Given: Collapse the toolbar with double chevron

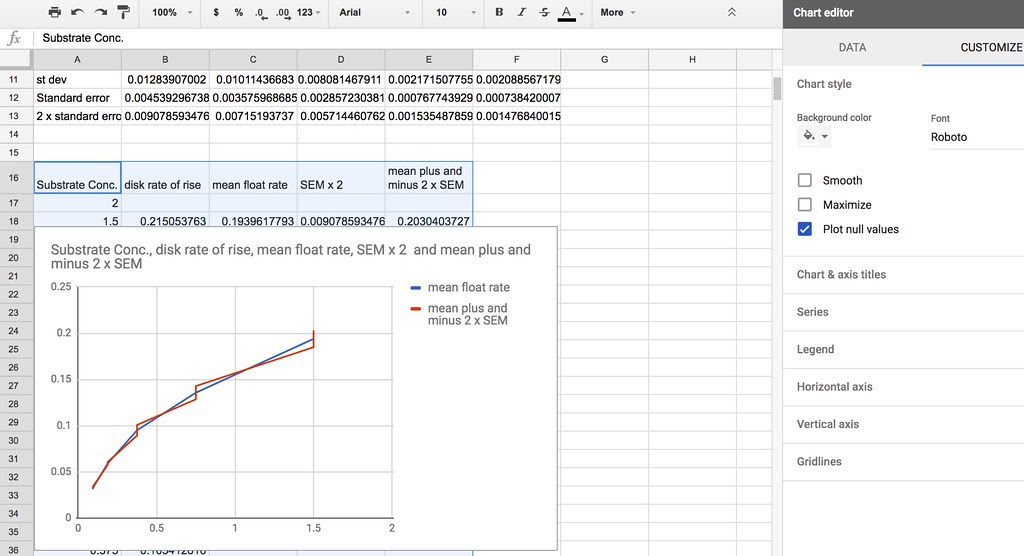Looking at the screenshot, I should [732, 13].
